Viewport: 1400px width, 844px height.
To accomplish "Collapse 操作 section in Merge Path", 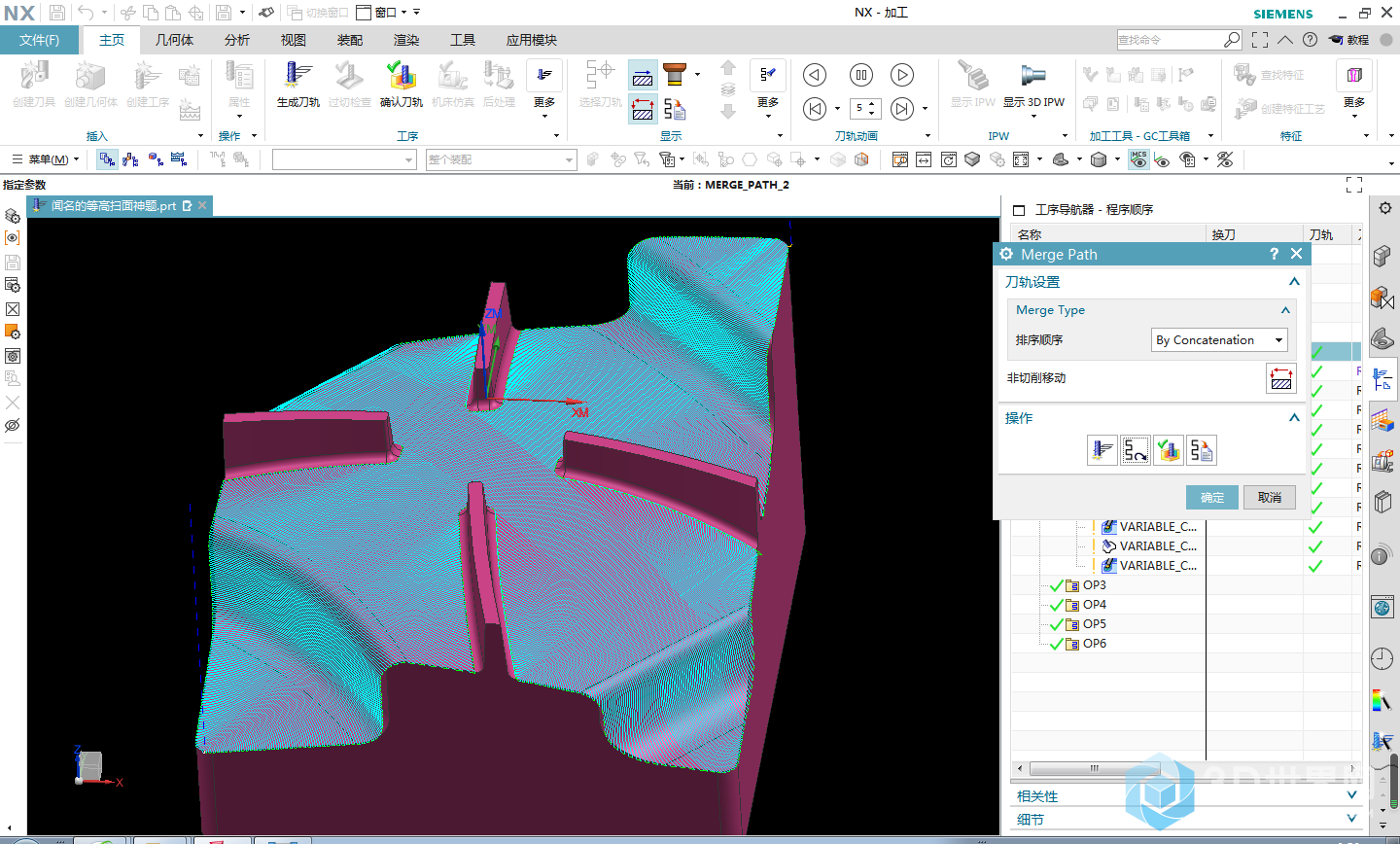I will point(1294,418).
